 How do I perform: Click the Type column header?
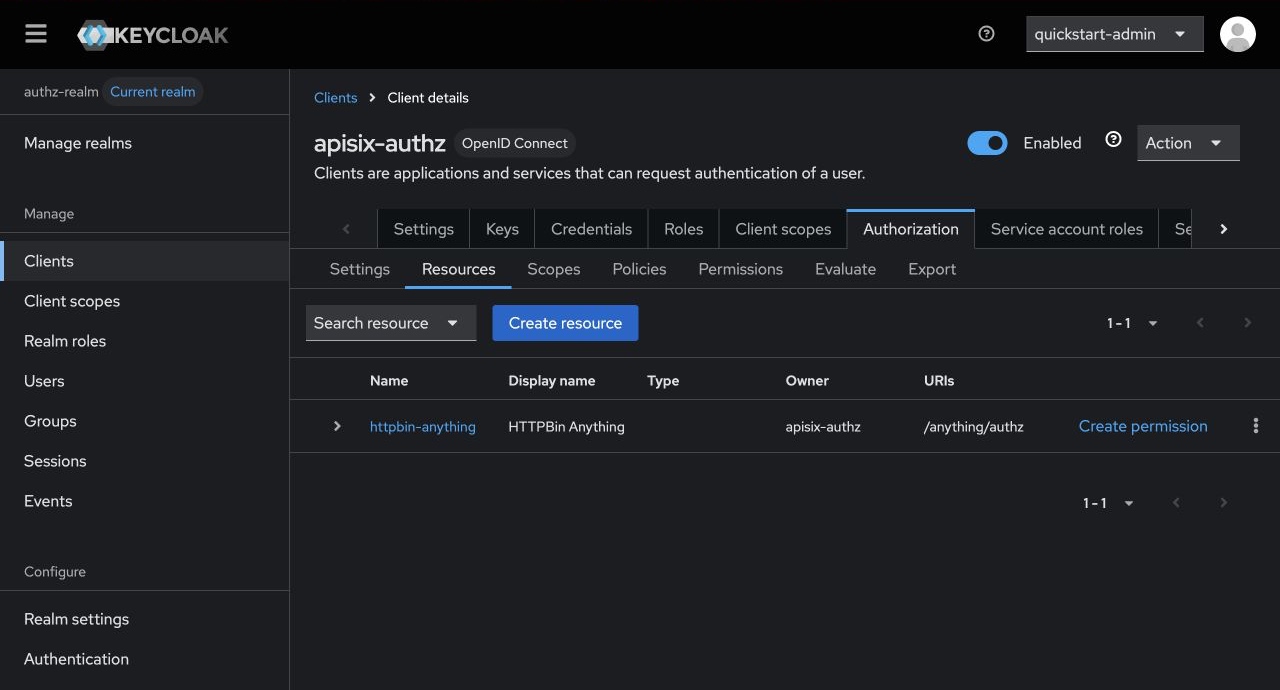663,381
